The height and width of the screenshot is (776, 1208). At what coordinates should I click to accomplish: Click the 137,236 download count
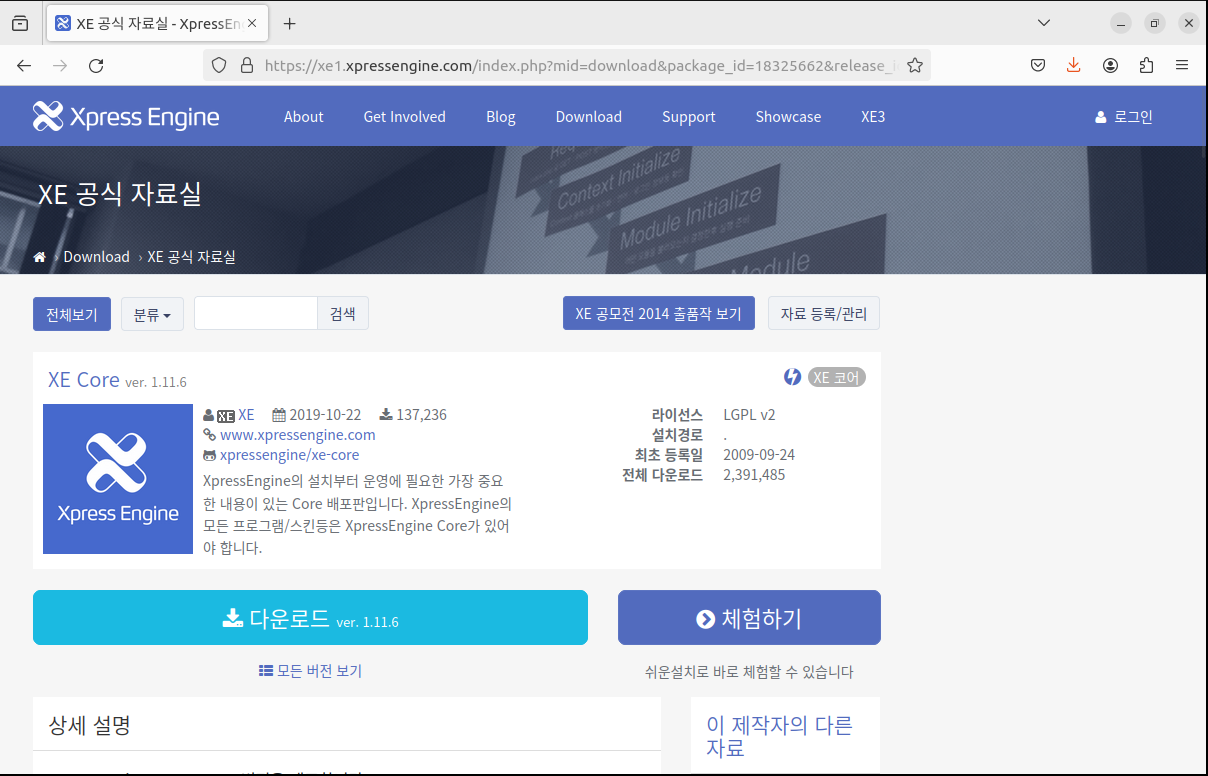(421, 415)
